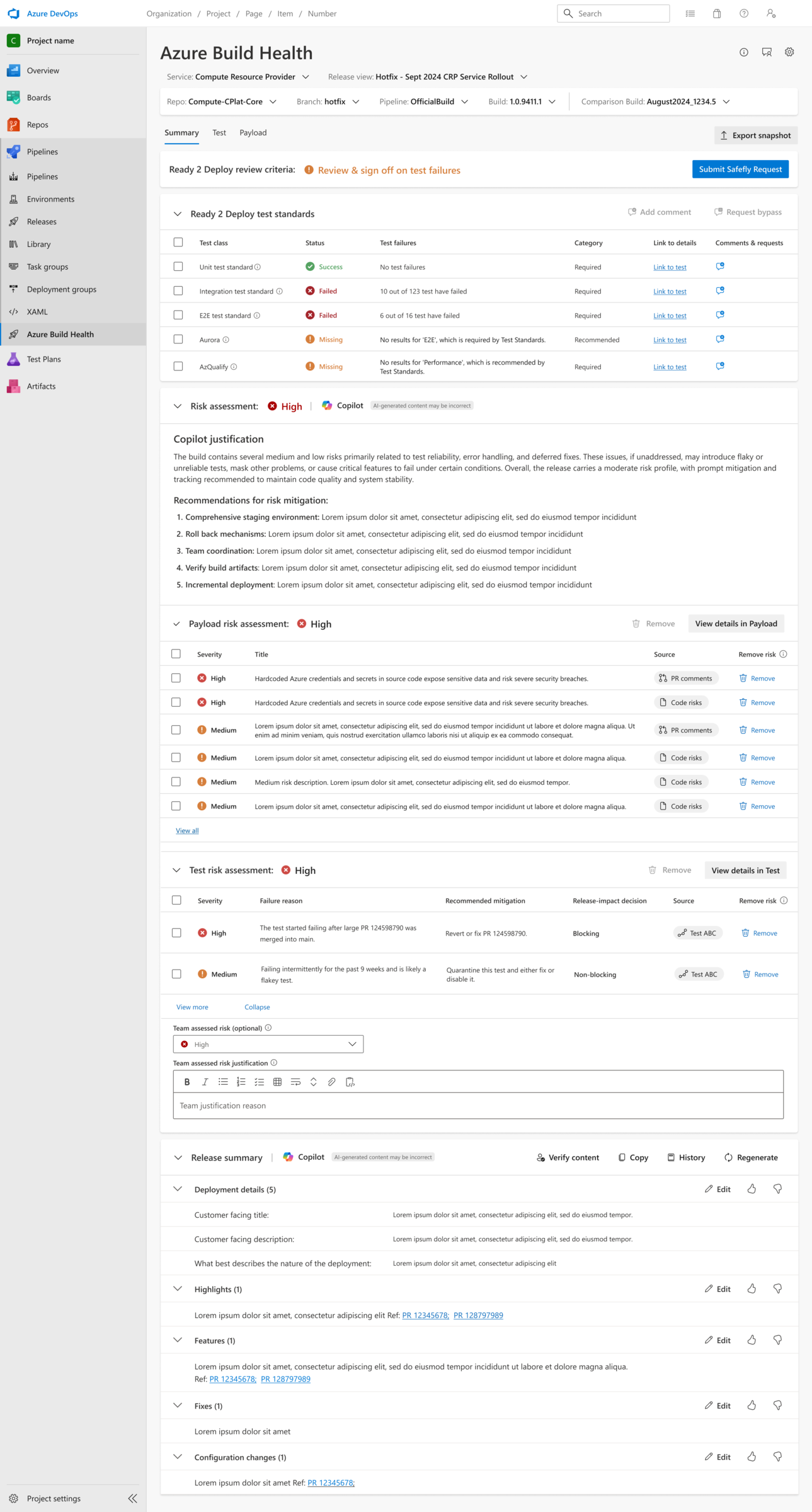Click Project breadcrumb item
Viewport: 812px width, 1512px height.
219,13
